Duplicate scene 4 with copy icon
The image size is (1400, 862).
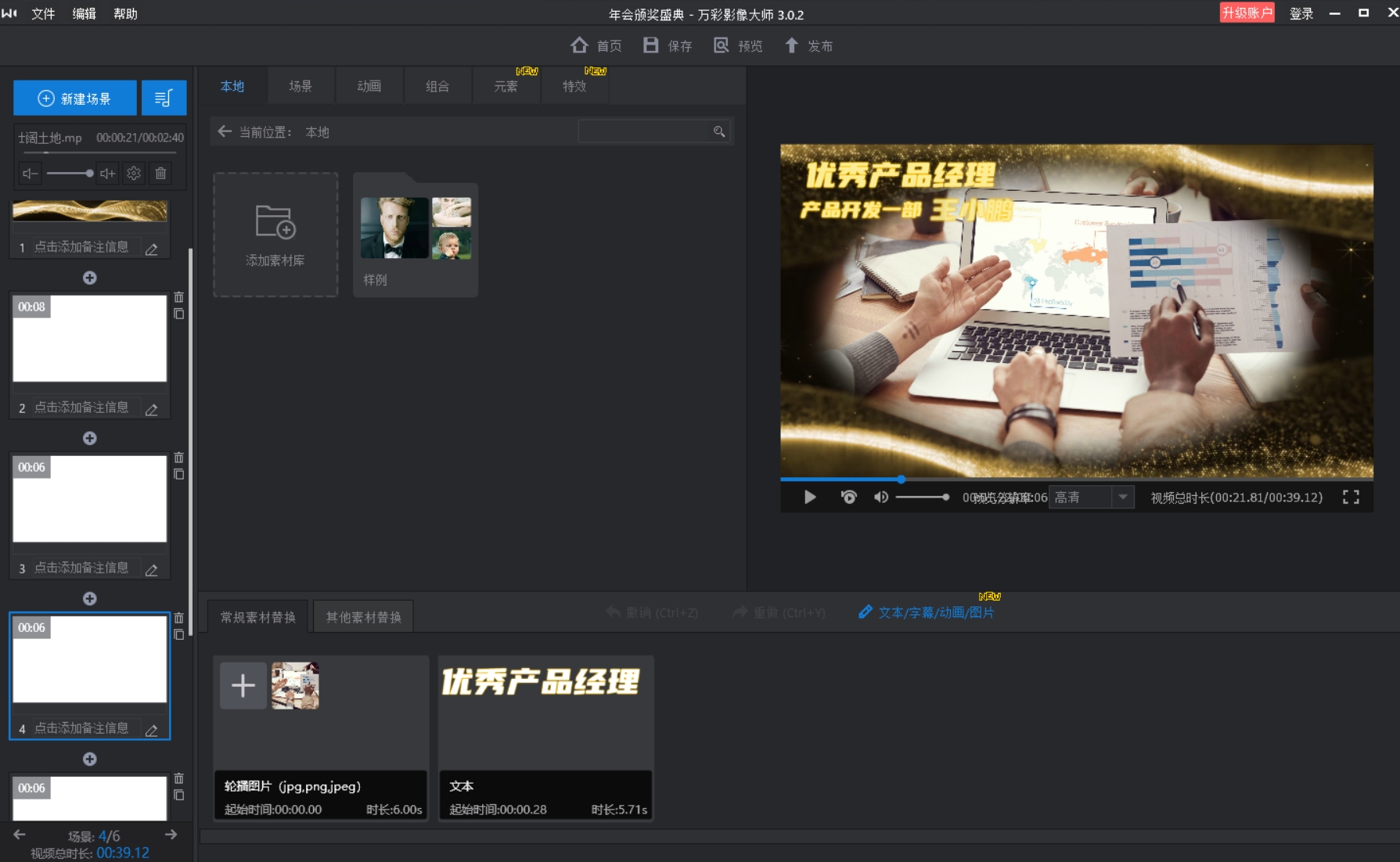click(179, 634)
